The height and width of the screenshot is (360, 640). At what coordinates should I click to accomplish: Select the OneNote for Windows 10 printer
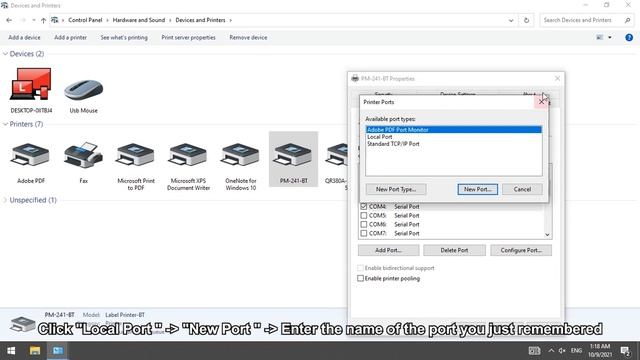click(x=240, y=156)
